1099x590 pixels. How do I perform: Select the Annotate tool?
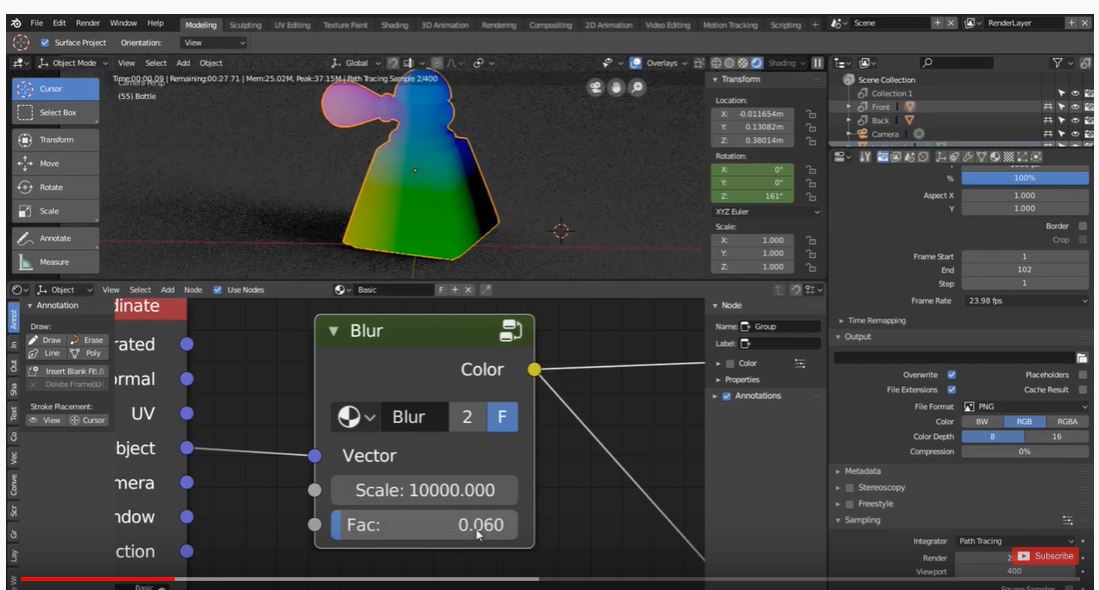(55, 238)
